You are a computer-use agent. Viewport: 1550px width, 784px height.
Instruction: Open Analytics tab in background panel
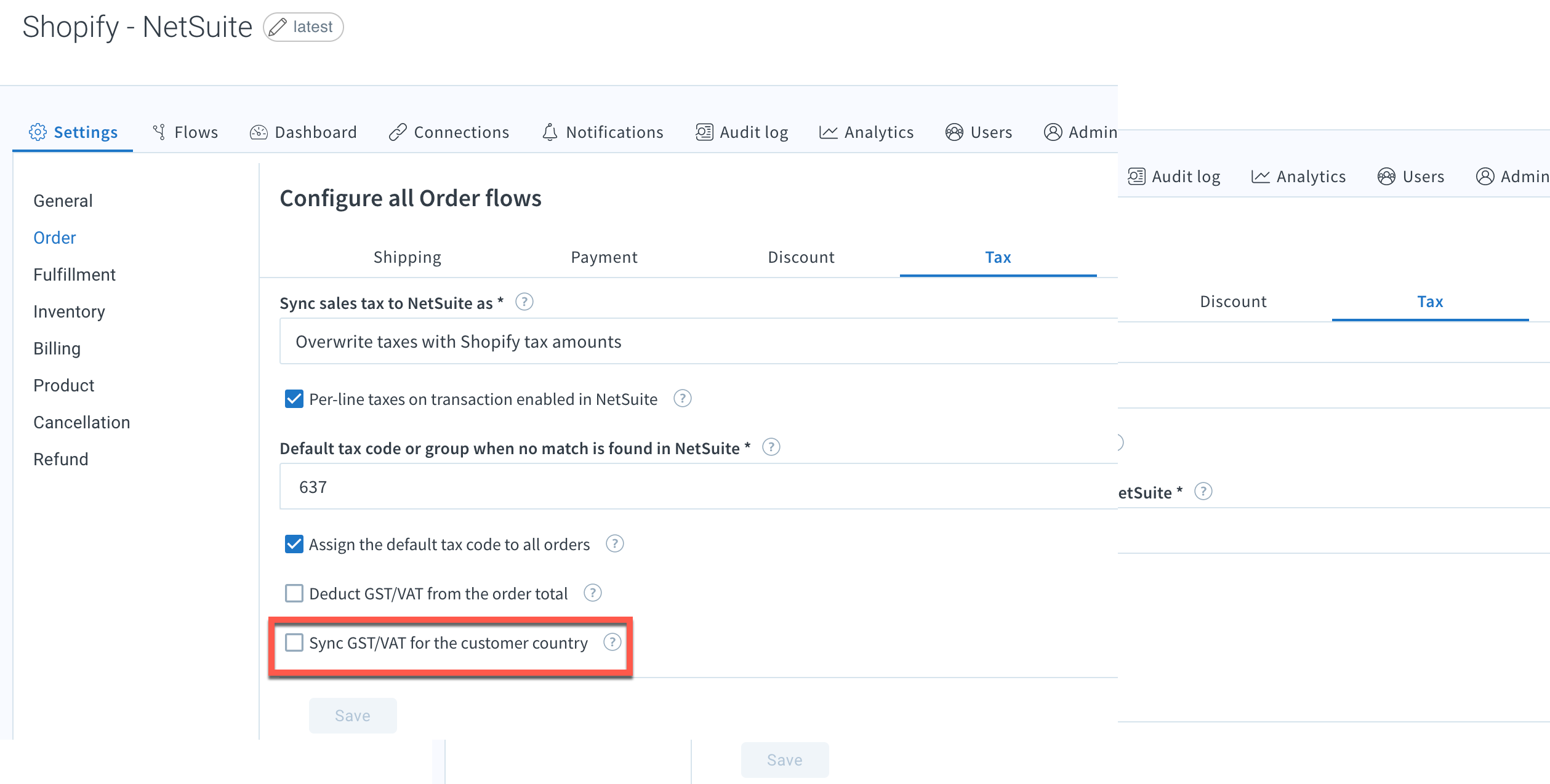[x=1298, y=177]
